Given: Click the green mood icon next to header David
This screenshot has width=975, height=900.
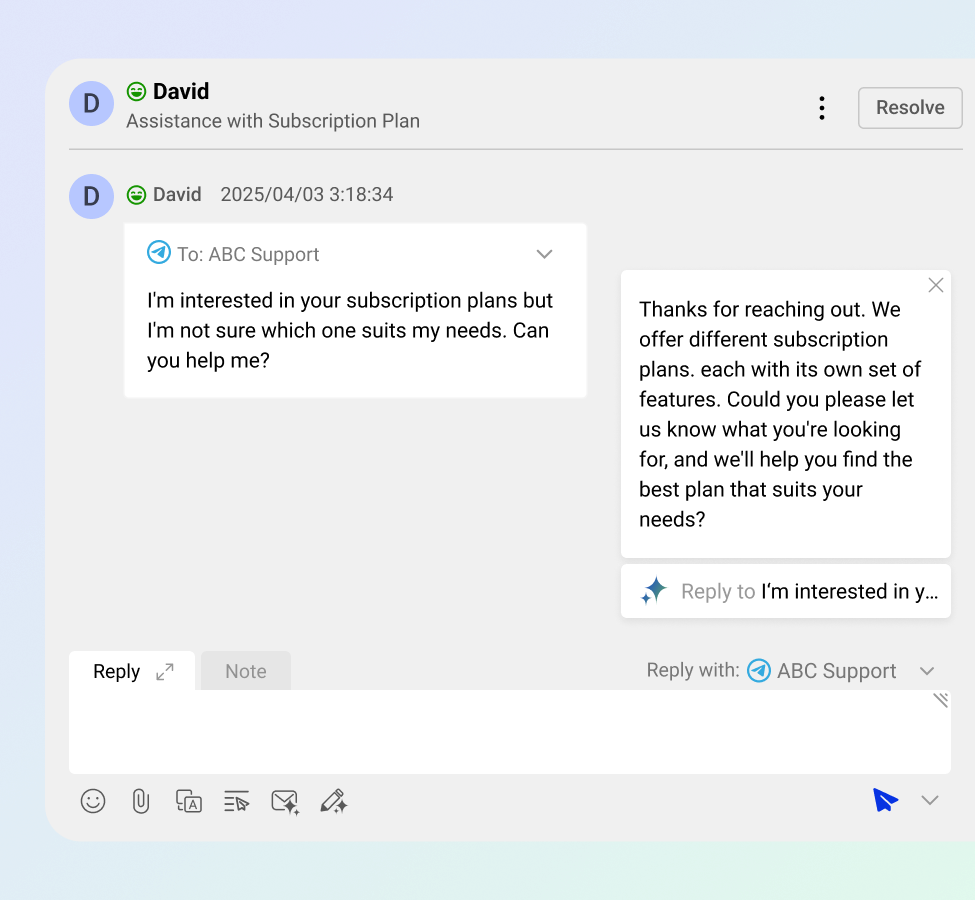Looking at the screenshot, I should click(136, 91).
